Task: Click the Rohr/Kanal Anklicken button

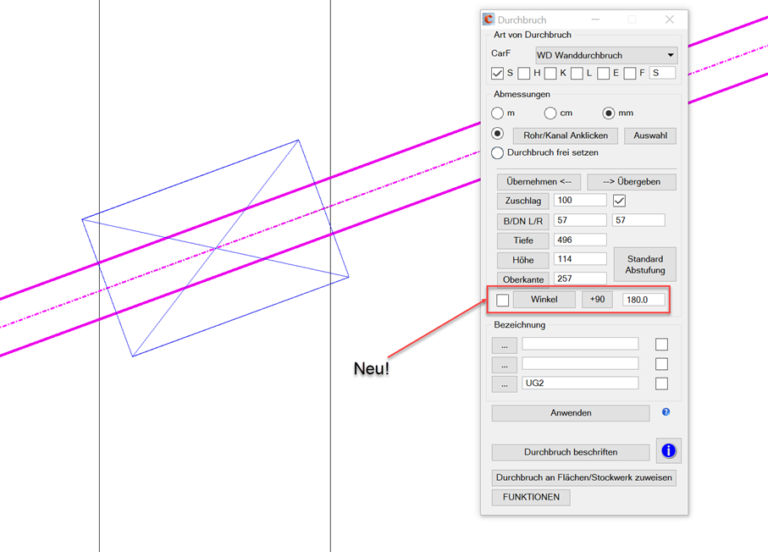Action: point(565,136)
